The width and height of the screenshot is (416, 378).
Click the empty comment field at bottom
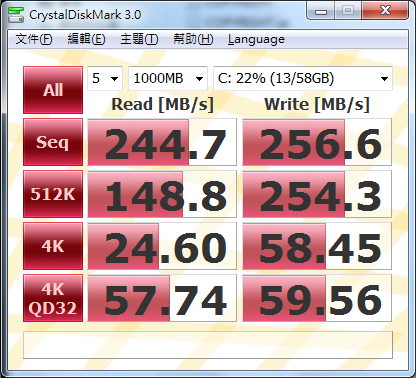208,345
